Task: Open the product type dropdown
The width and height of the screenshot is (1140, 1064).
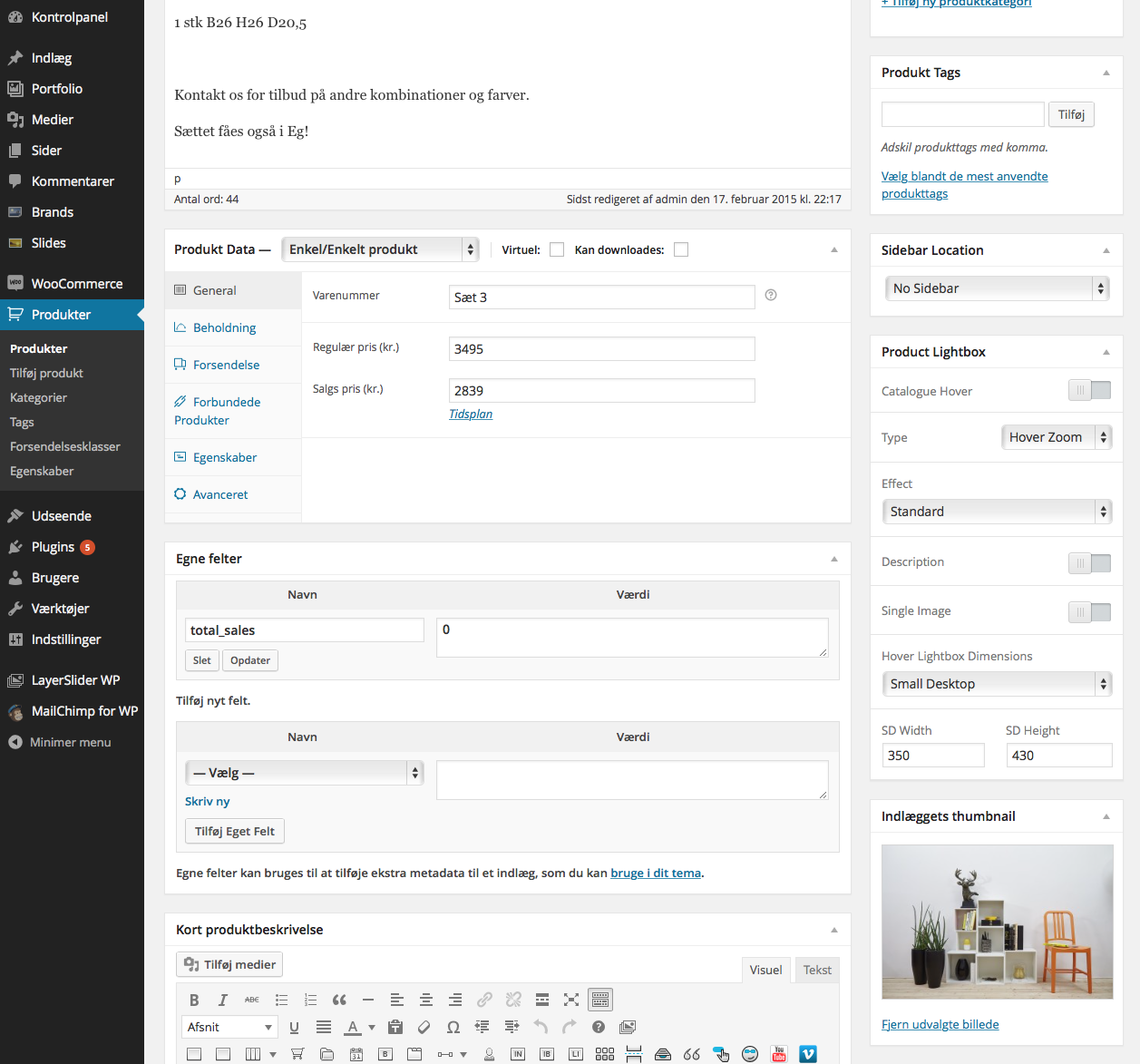Action: [380, 249]
